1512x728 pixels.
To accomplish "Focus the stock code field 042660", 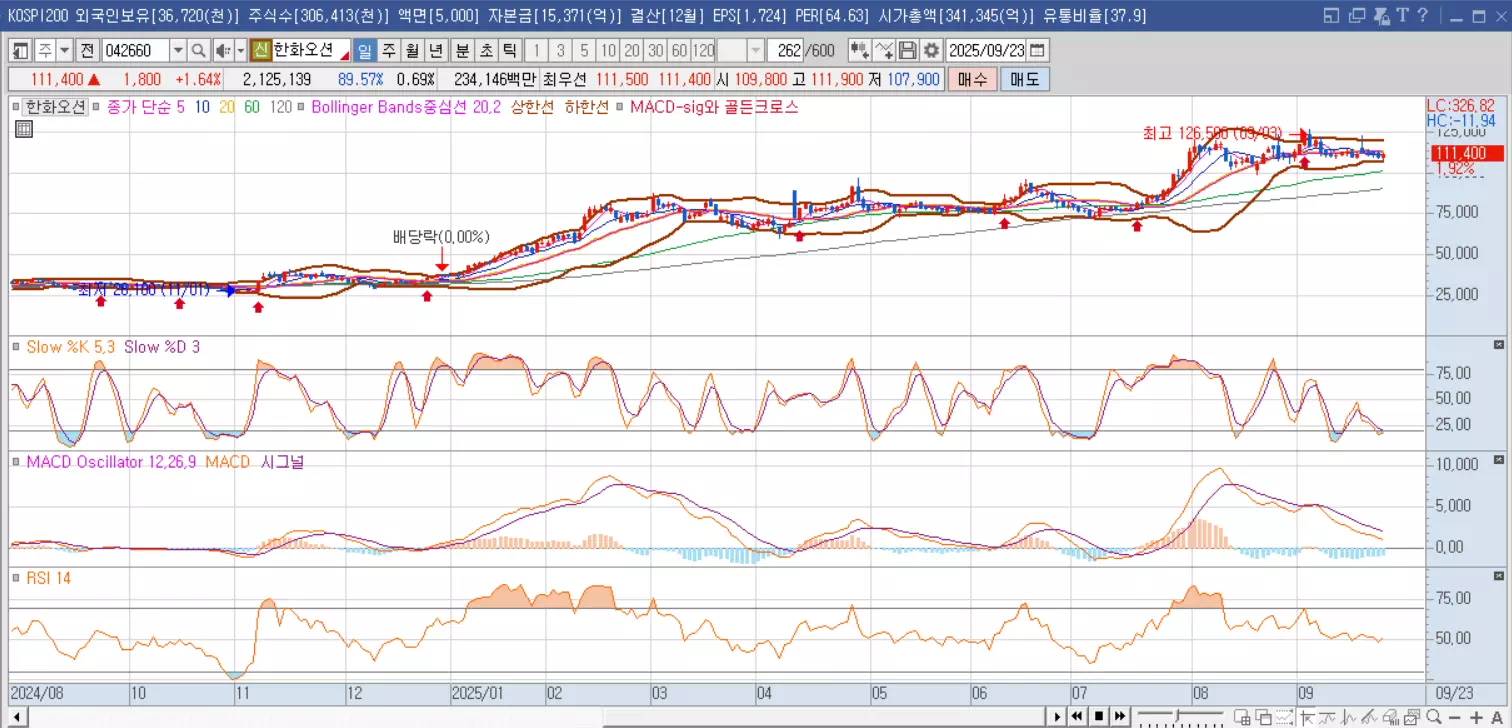I will click(x=135, y=51).
